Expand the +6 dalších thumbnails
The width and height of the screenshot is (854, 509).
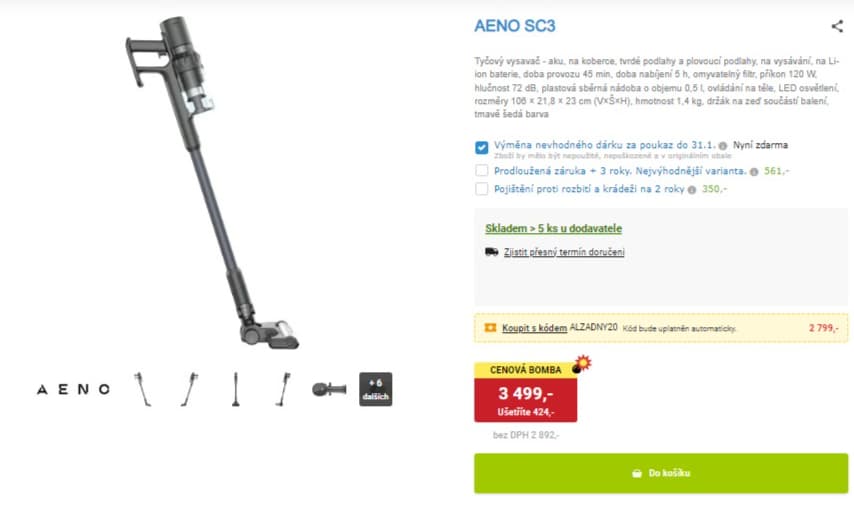375,389
